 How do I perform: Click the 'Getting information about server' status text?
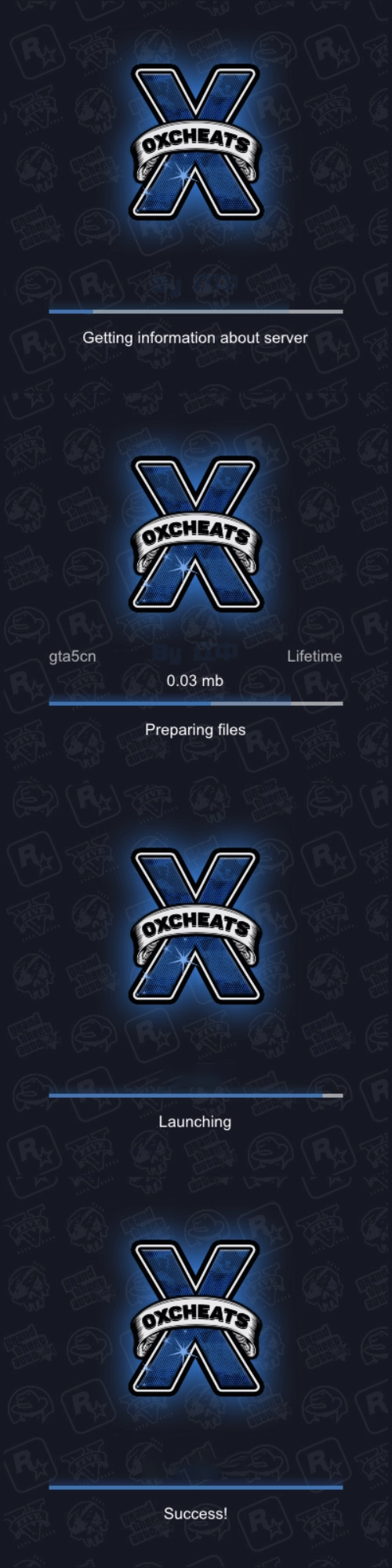click(x=195, y=338)
